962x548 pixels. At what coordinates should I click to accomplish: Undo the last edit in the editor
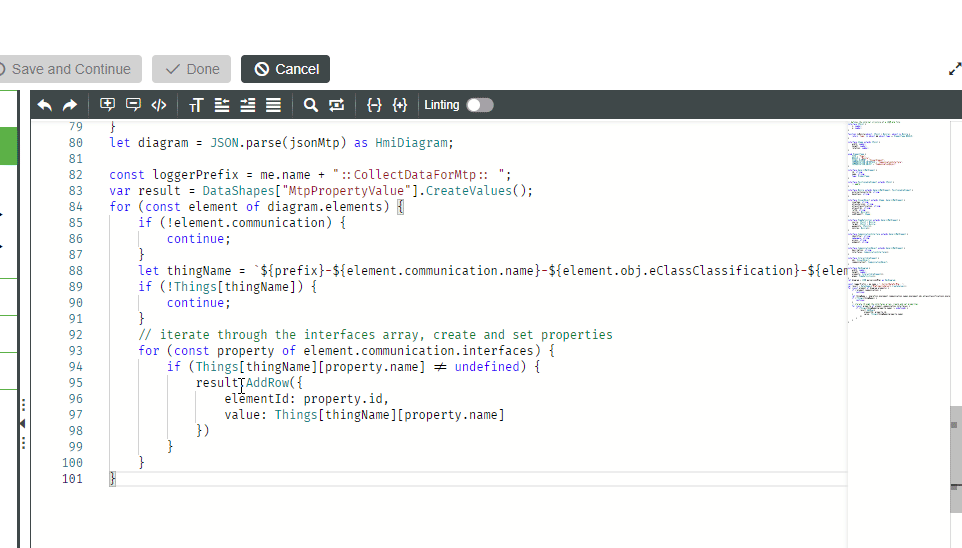pos(45,105)
